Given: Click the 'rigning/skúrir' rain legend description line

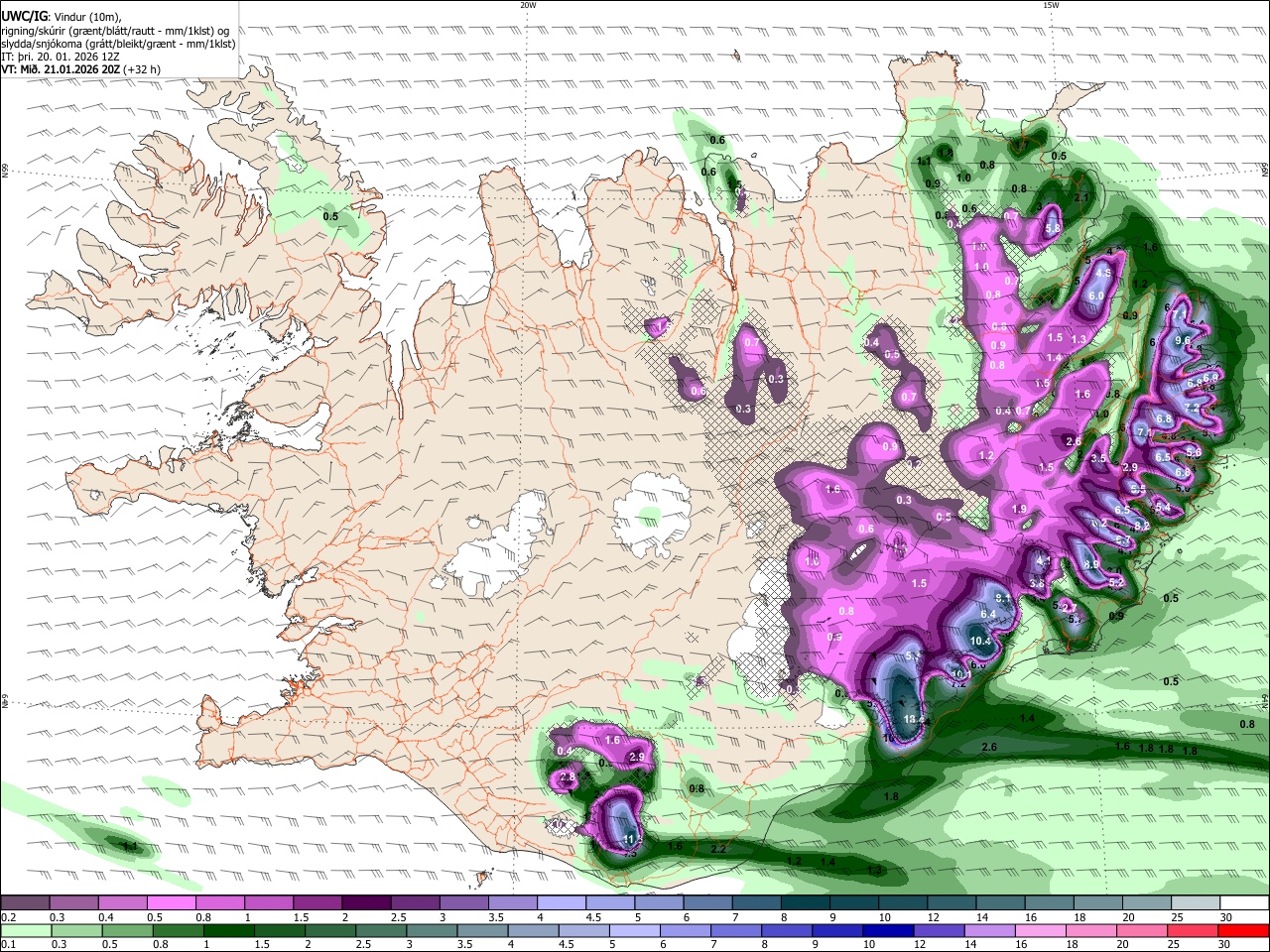Looking at the screenshot, I should pos(115,31).
